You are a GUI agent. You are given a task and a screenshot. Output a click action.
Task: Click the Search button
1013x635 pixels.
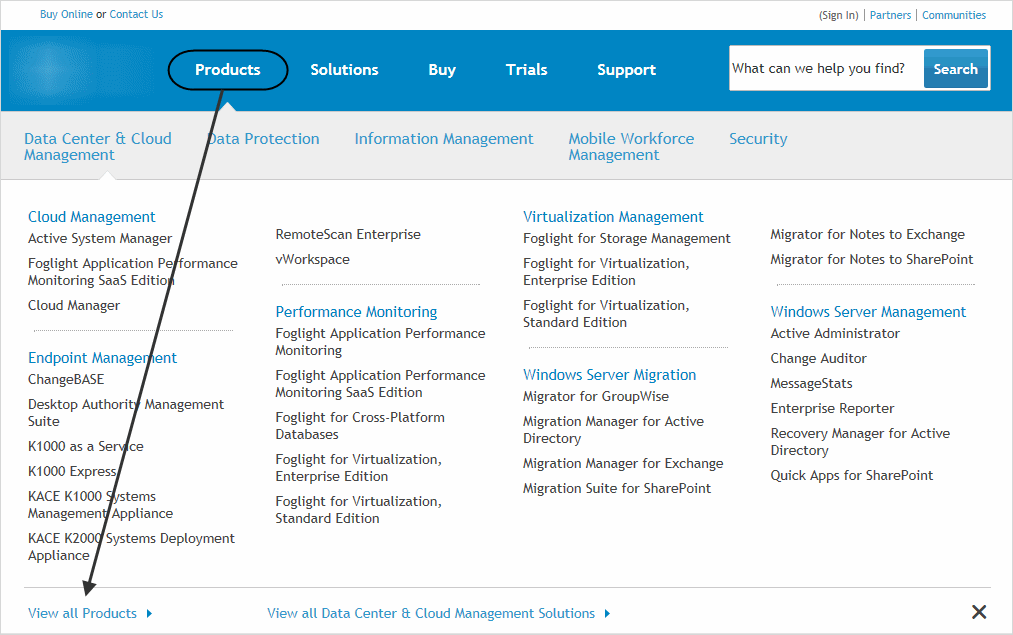955,69
